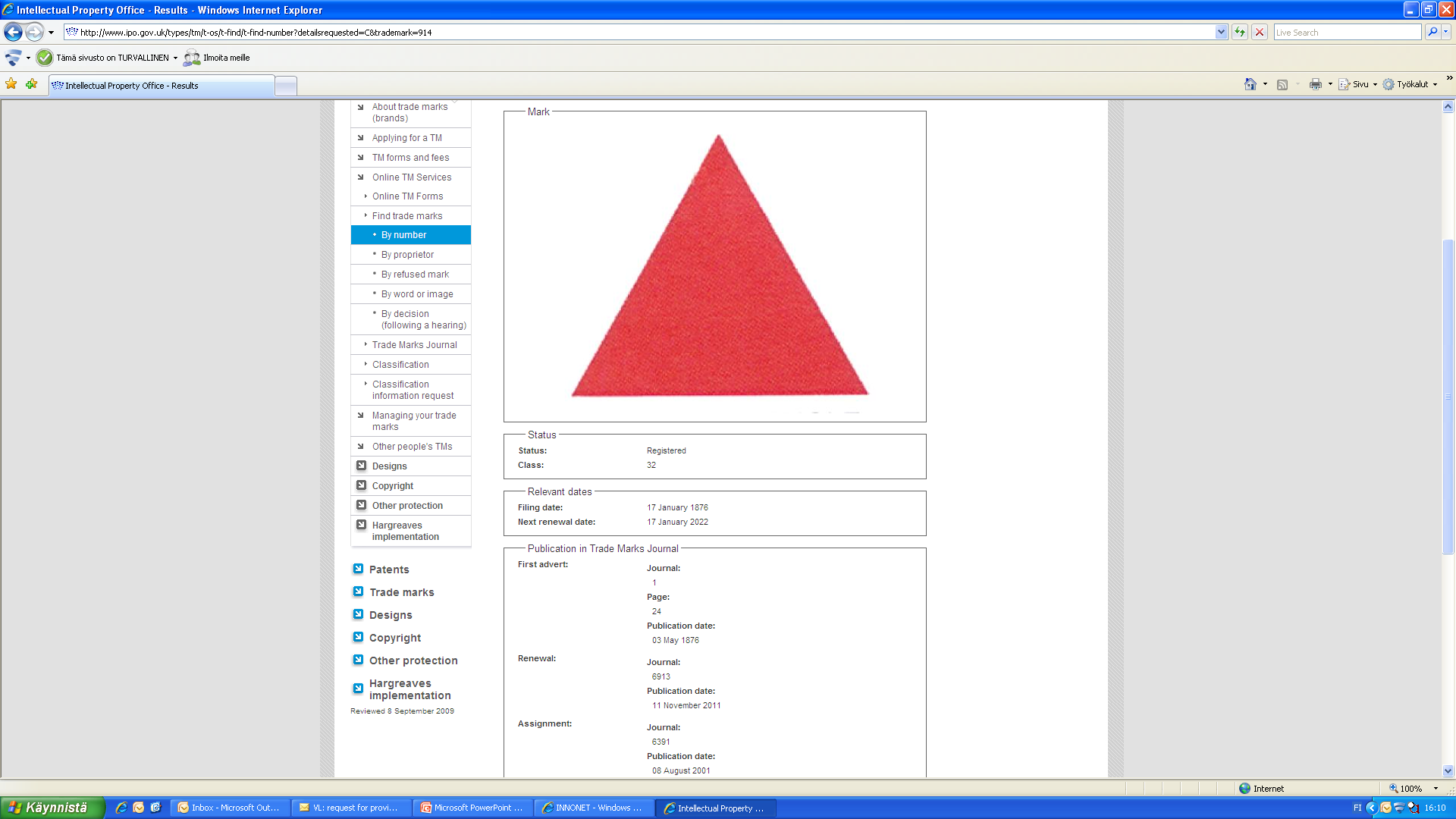Open 'About trade marks (brands)' link
The width and height of the screenshot is (1456, 819).
click(x=409, y=112)
